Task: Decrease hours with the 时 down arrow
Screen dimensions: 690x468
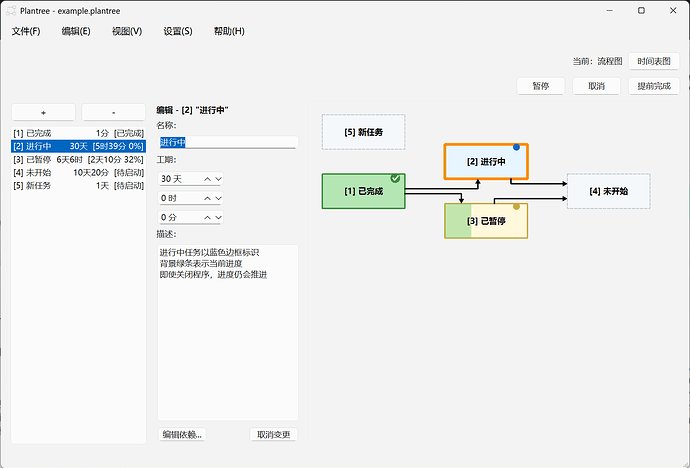Action: 218,198
